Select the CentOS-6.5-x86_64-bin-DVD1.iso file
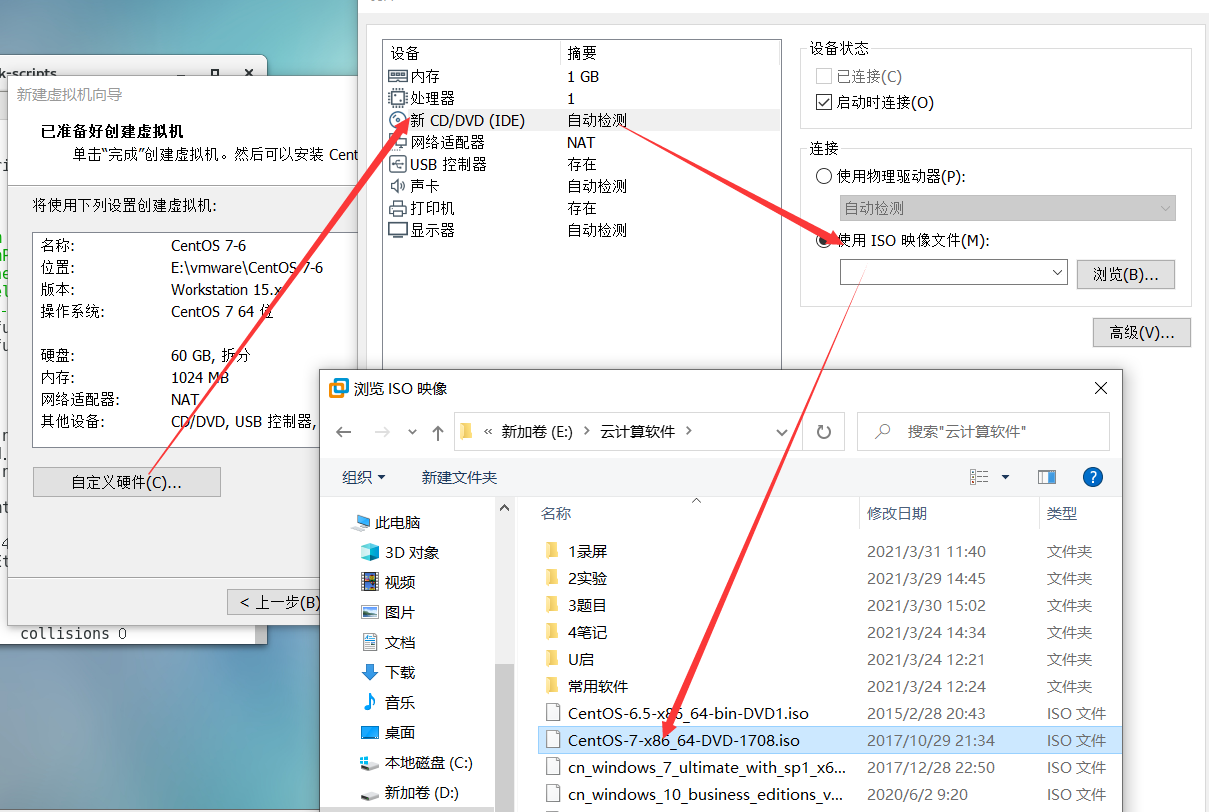The image size is (1209, 812). [688, 713]
